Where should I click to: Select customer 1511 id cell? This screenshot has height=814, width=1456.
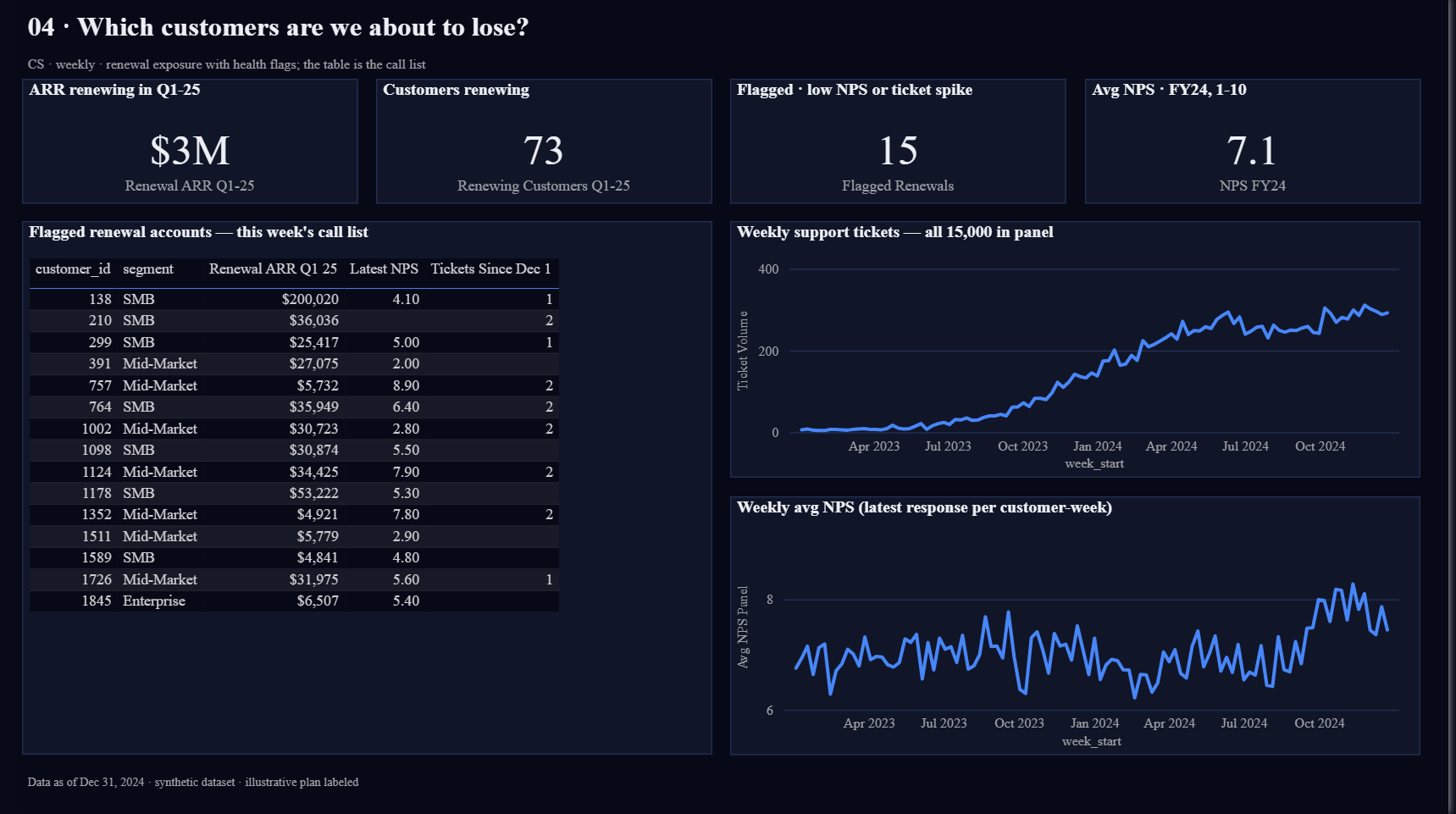[97, 536]
